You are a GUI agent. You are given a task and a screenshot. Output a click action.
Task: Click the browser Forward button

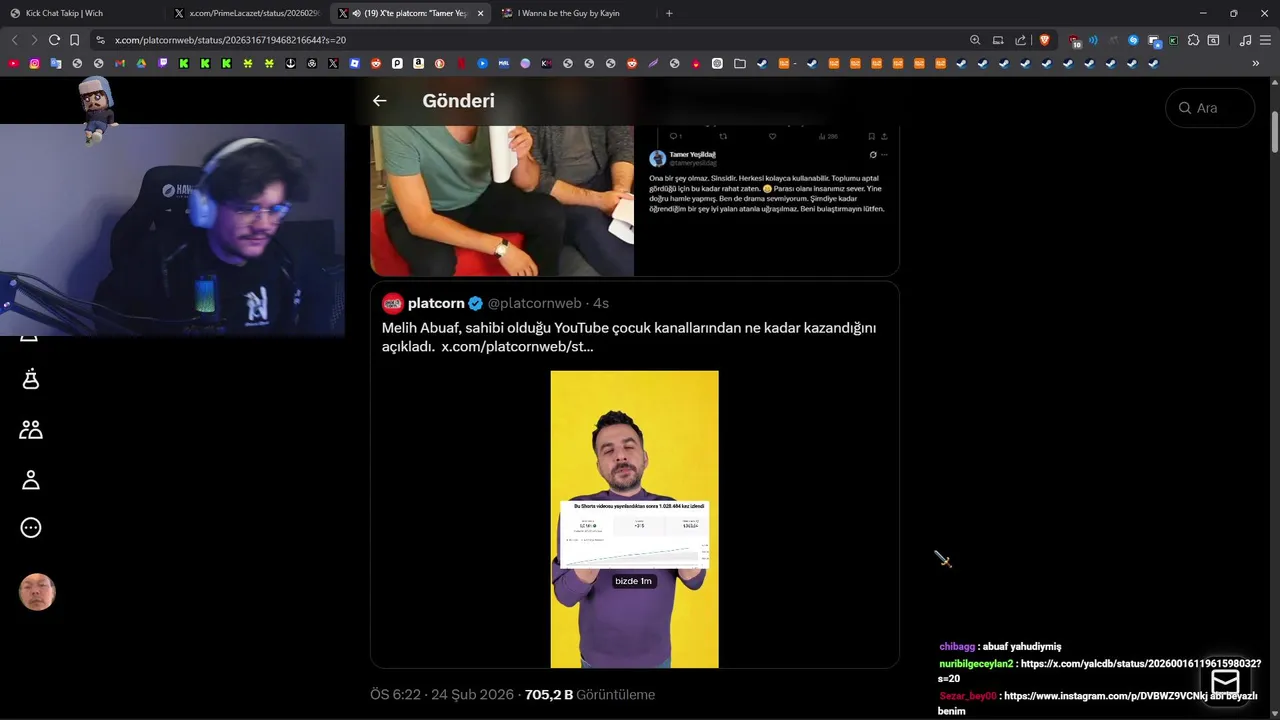click(34, 40)
